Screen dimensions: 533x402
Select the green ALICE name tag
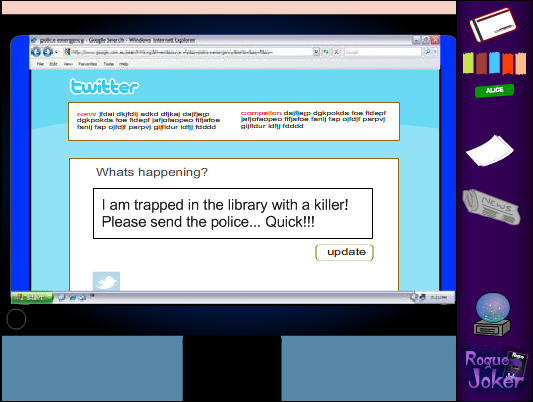[495, 90]
